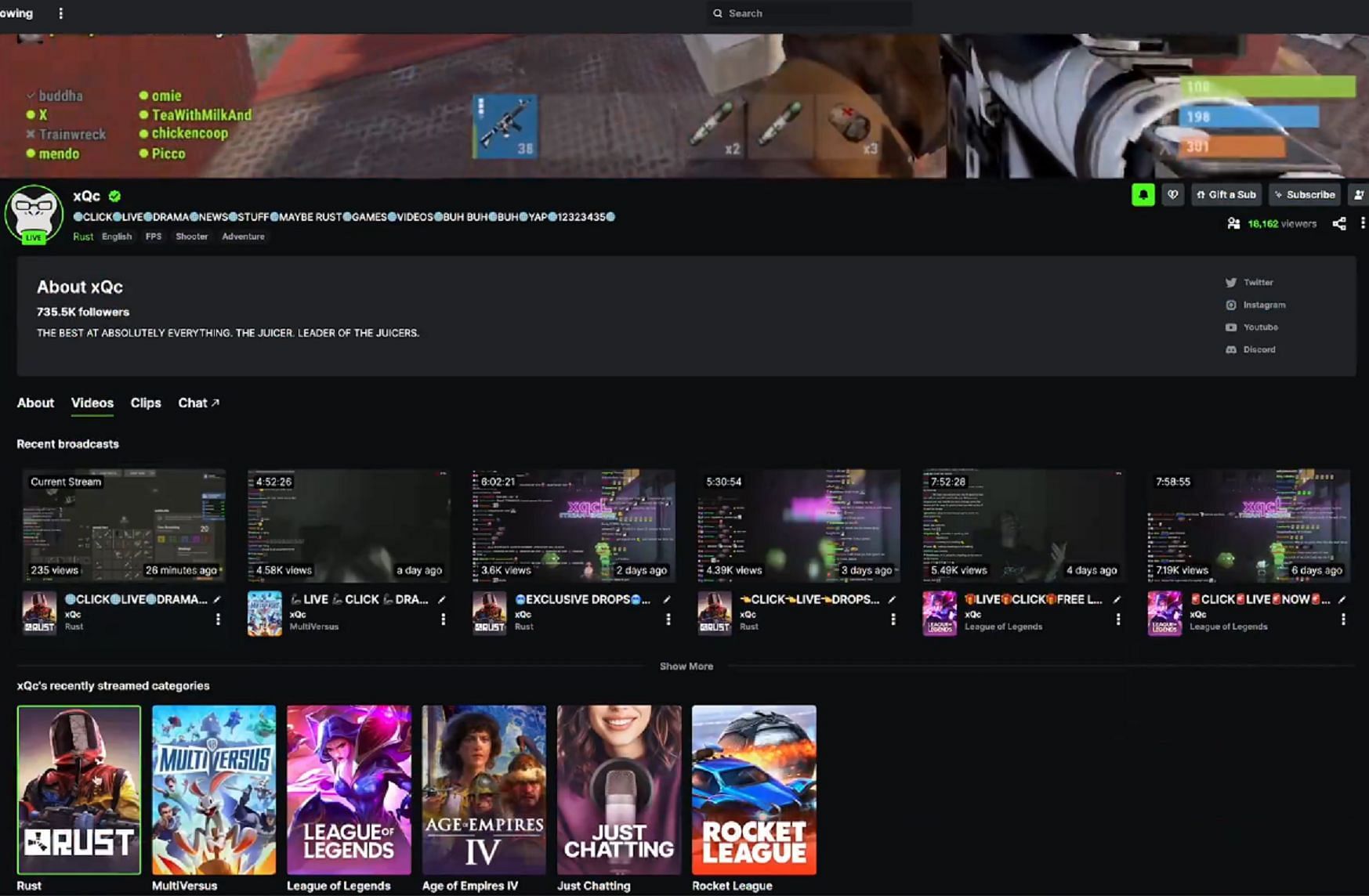Edit the Current Stream video title pencil
This screenshot has width=1369, height=896.
click(217, 600)
